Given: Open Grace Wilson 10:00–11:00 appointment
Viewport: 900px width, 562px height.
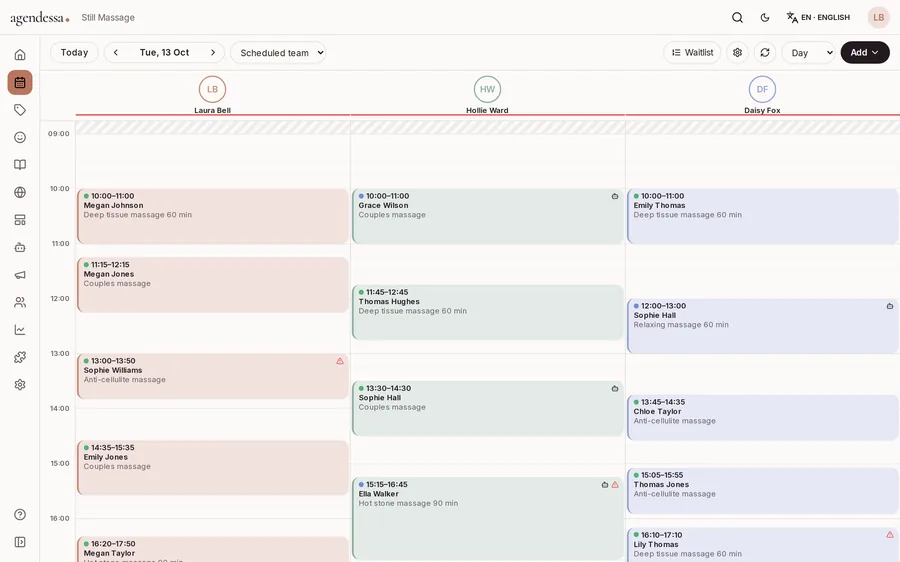Looking at the screenshot, I should (488, 216).
